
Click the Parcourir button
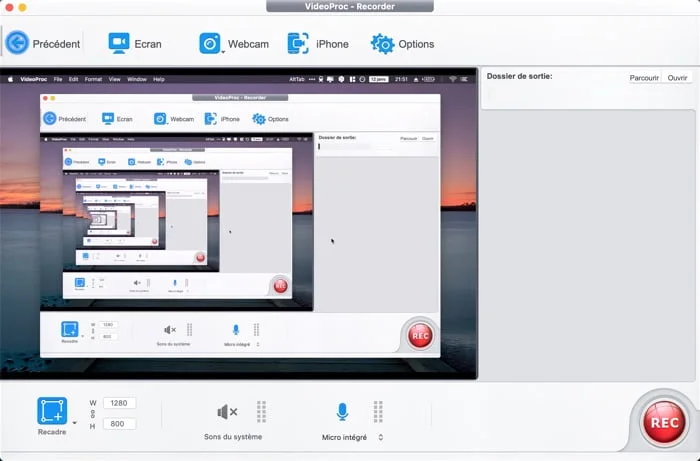[644, 78]
